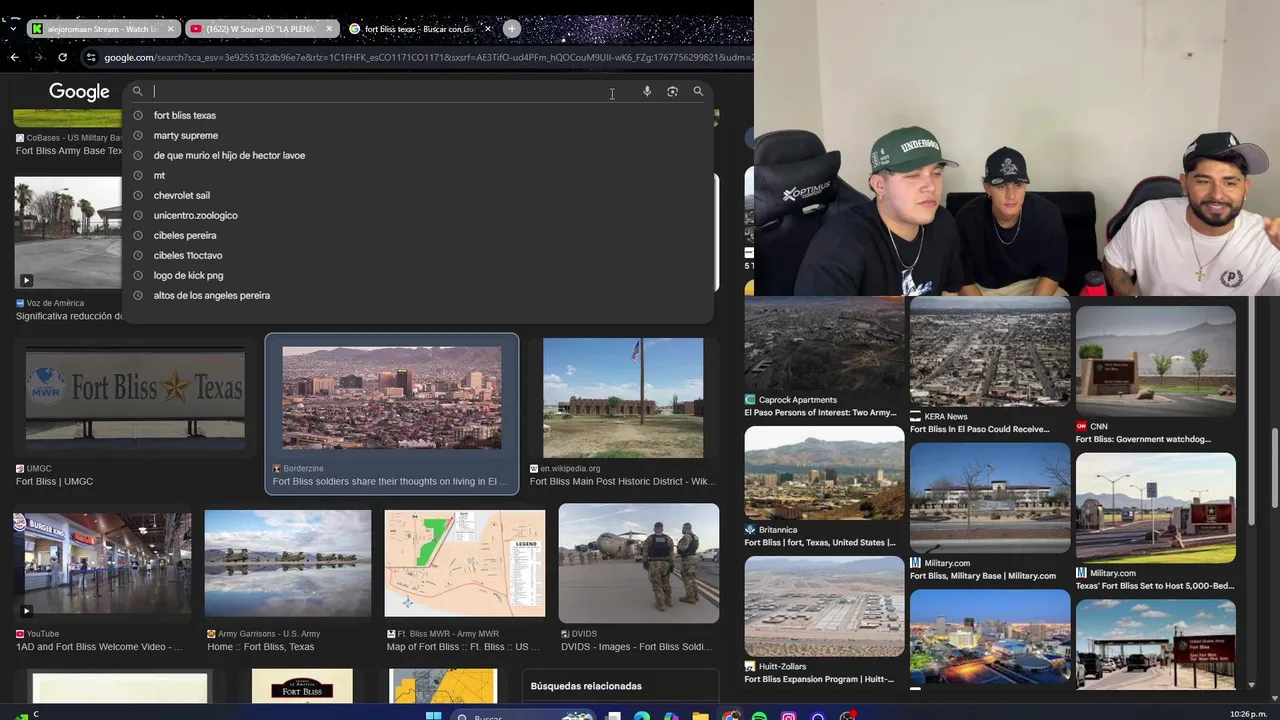Open the YouTube 1AD Welcome Video thumbnail

click(x=102, y=565)
